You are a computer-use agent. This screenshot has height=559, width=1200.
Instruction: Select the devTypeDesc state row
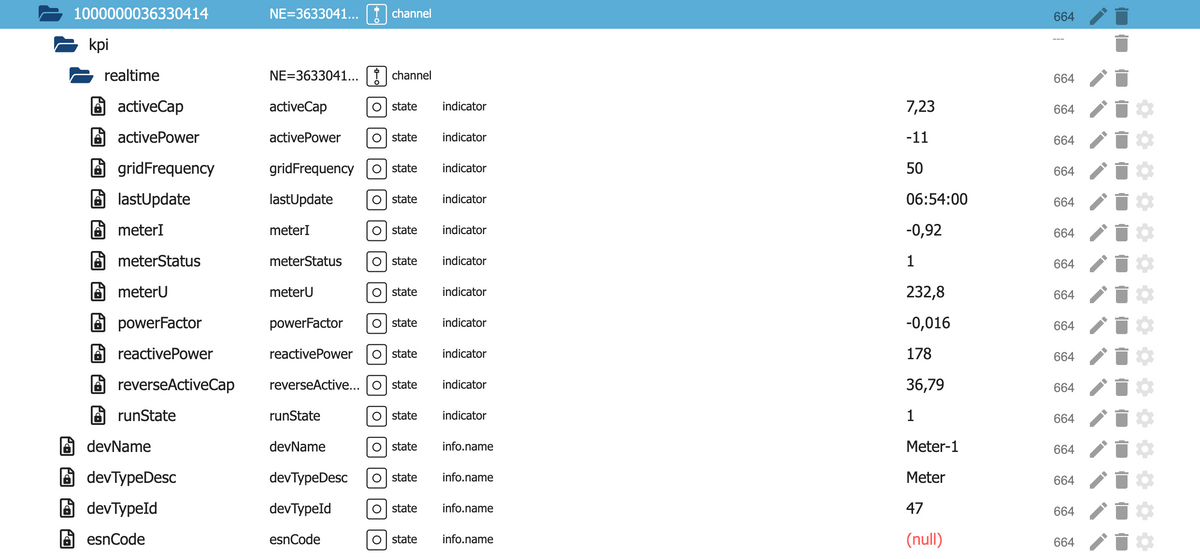(131, 478)
